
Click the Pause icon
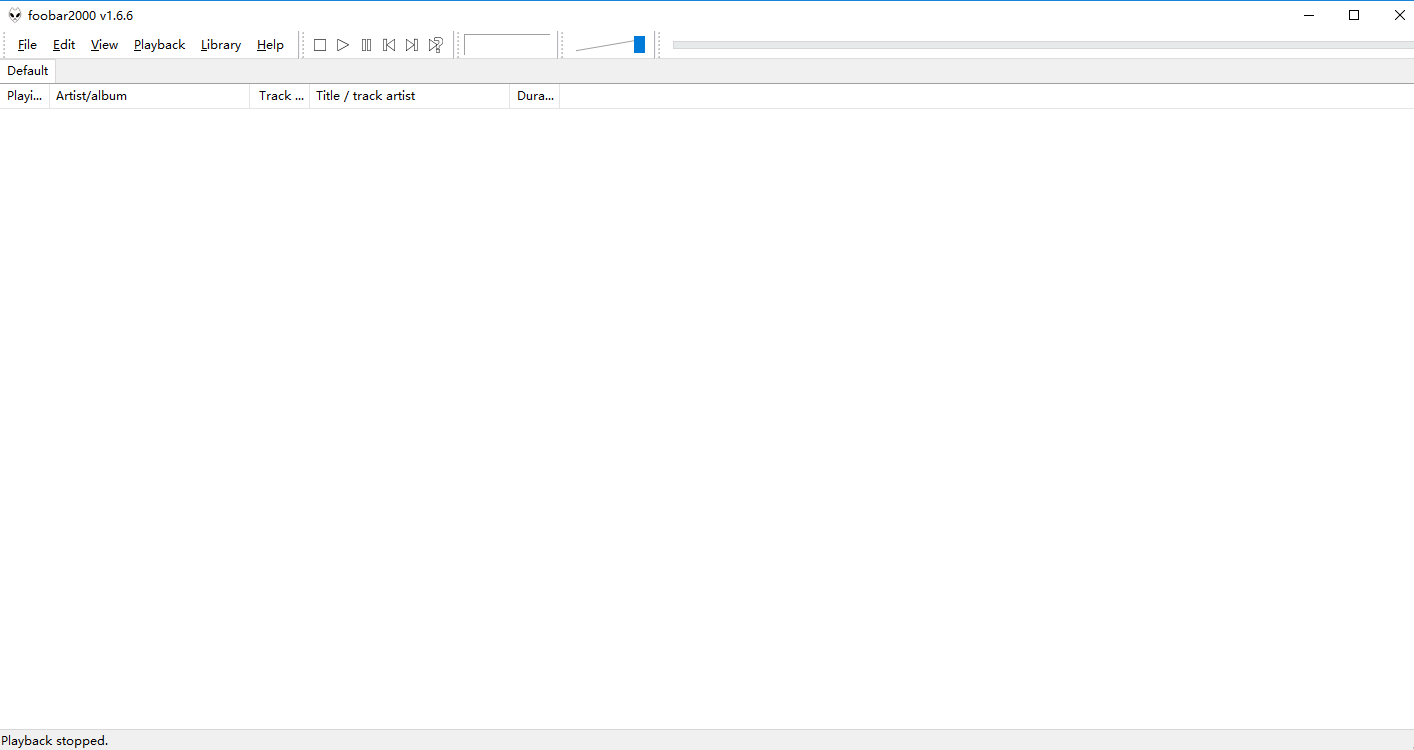(x=366, y=44)
